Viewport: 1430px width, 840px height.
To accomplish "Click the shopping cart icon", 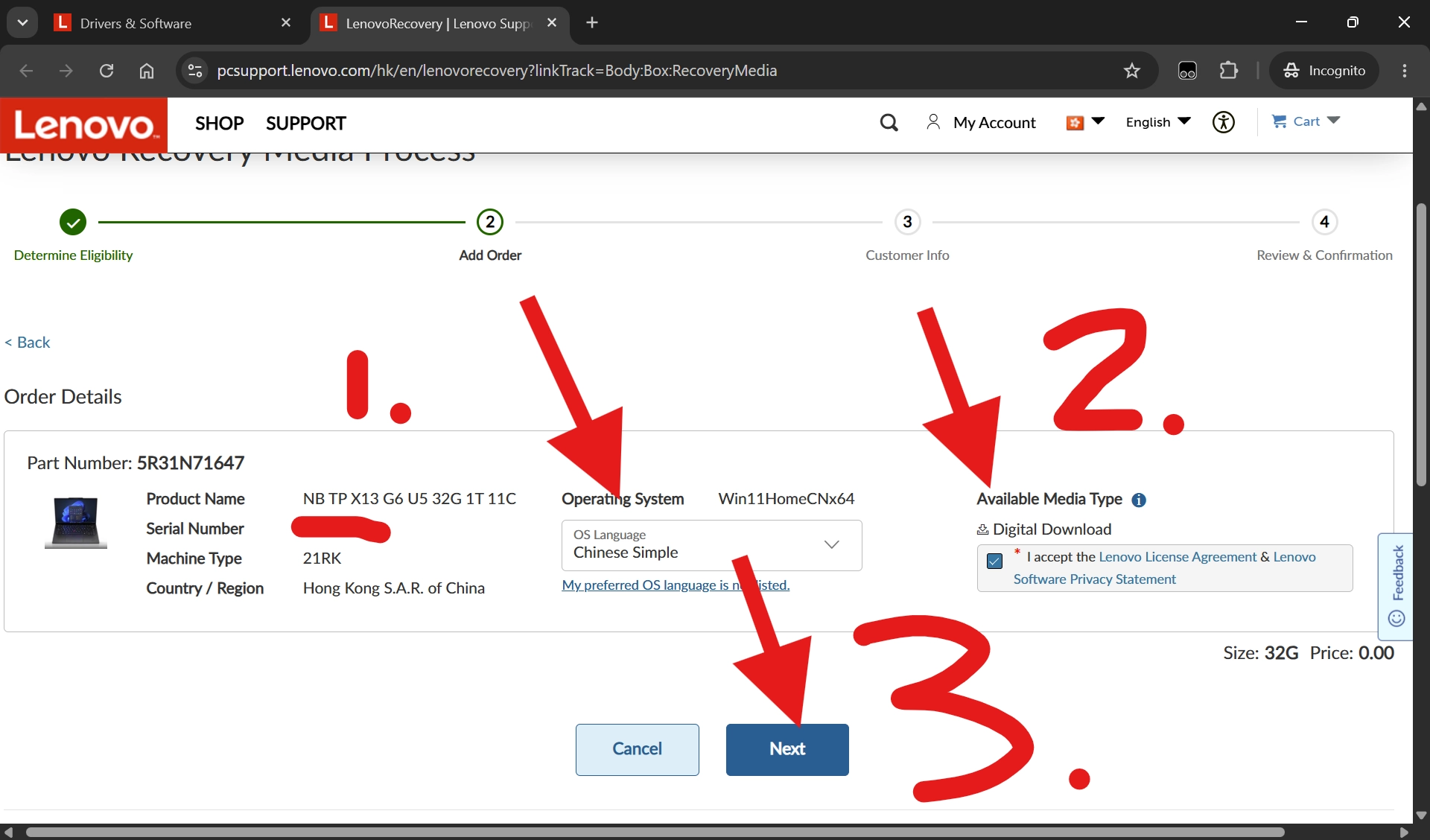I will (x=1279, y=121).
